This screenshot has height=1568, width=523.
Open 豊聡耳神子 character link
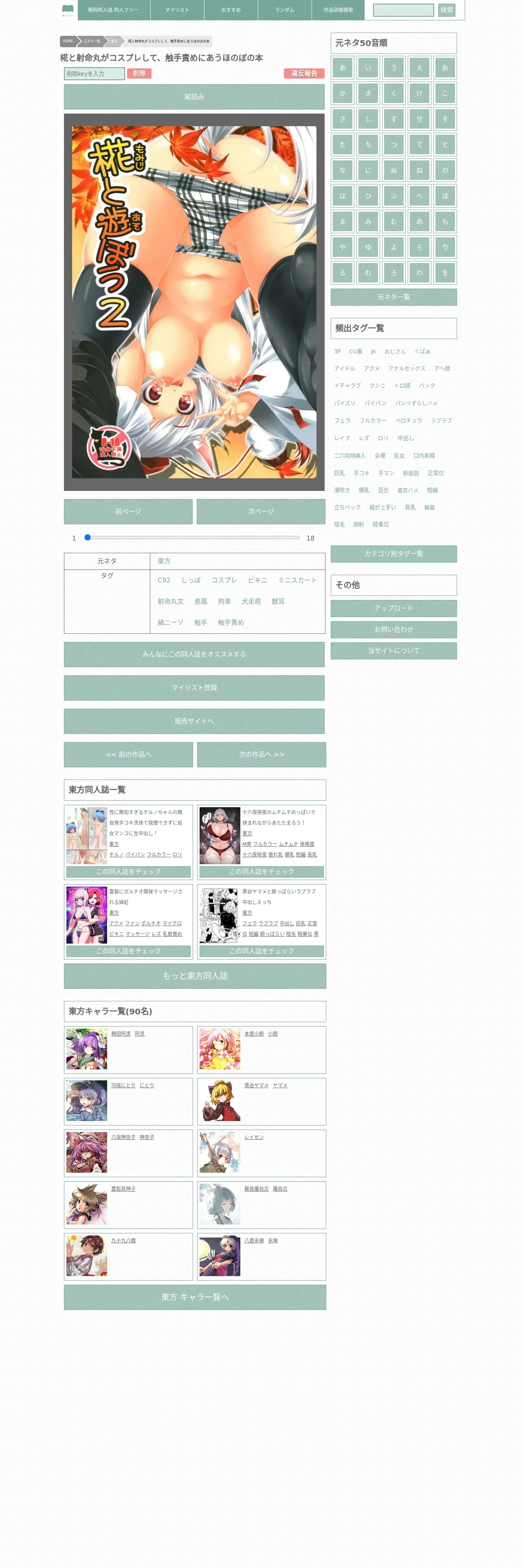coord(123,1189)
